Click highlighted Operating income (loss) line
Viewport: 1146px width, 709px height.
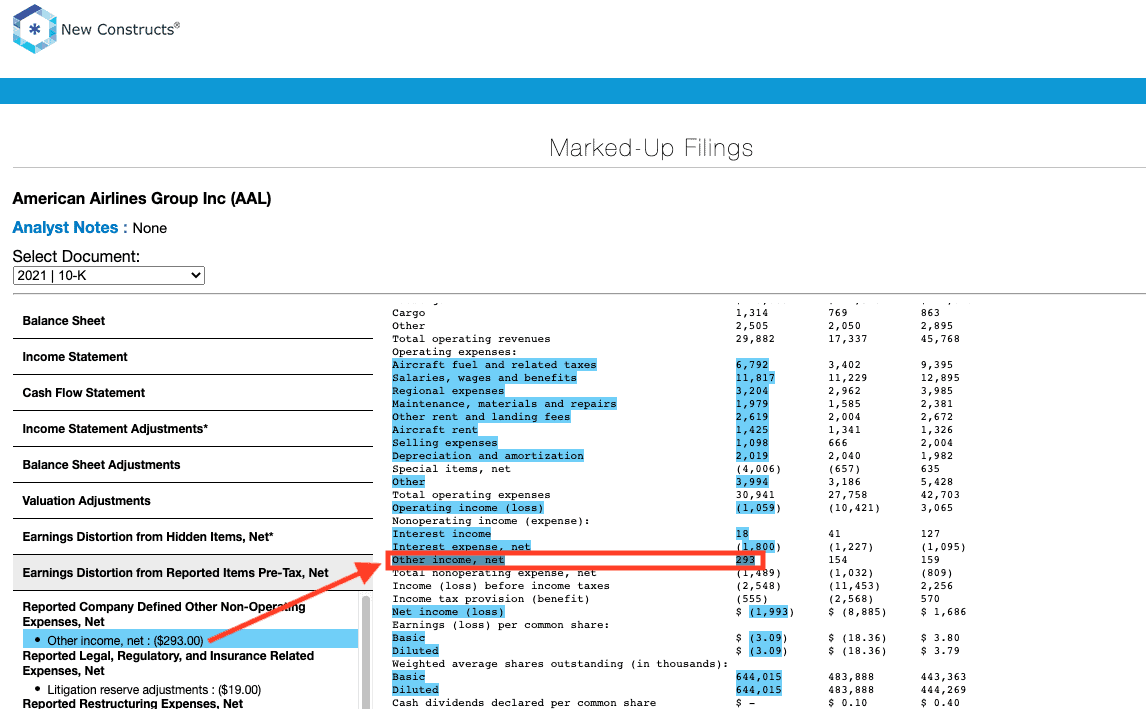coord(468,508)
